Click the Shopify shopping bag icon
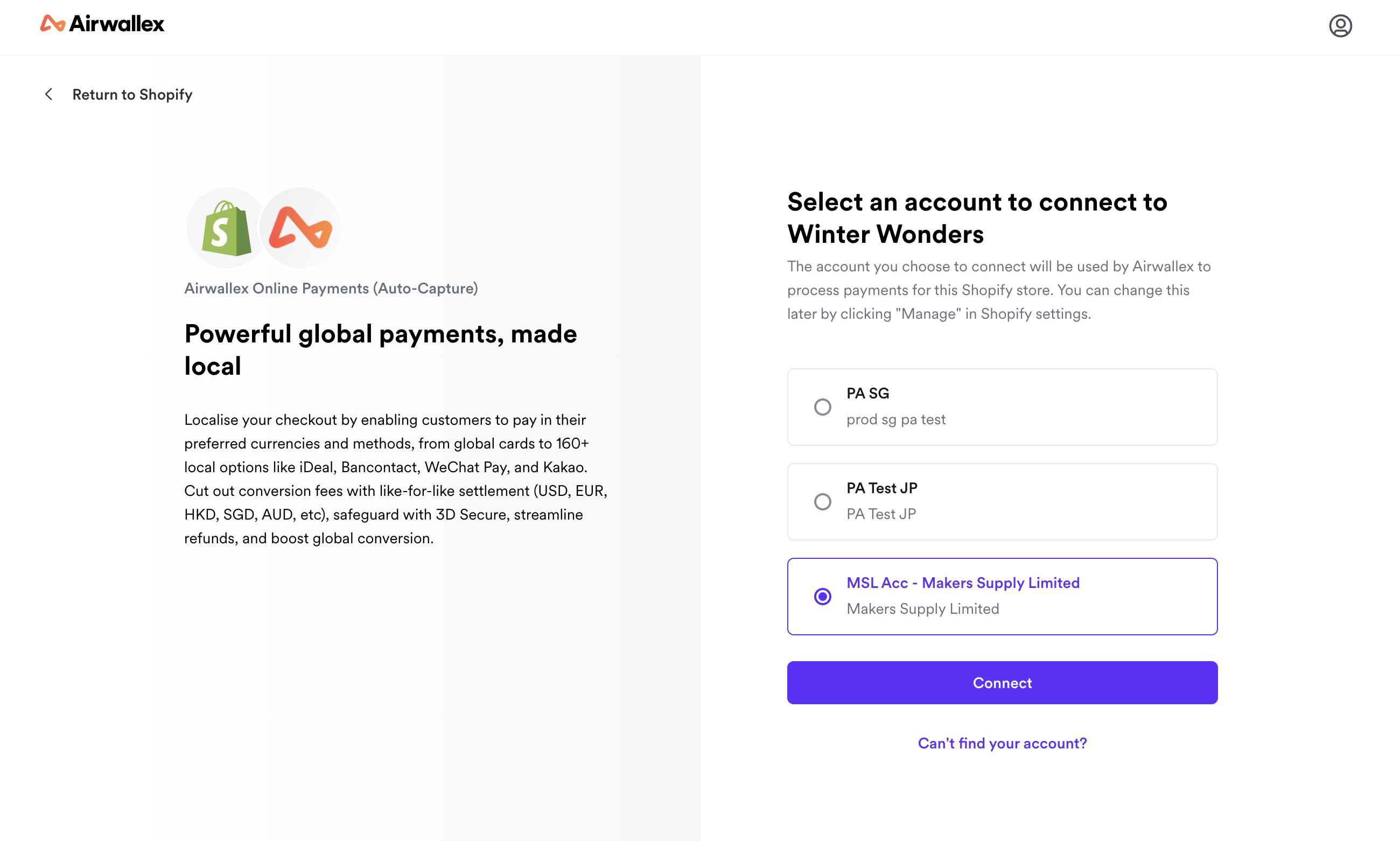The image size is (1400, 841). coord(226,227)
